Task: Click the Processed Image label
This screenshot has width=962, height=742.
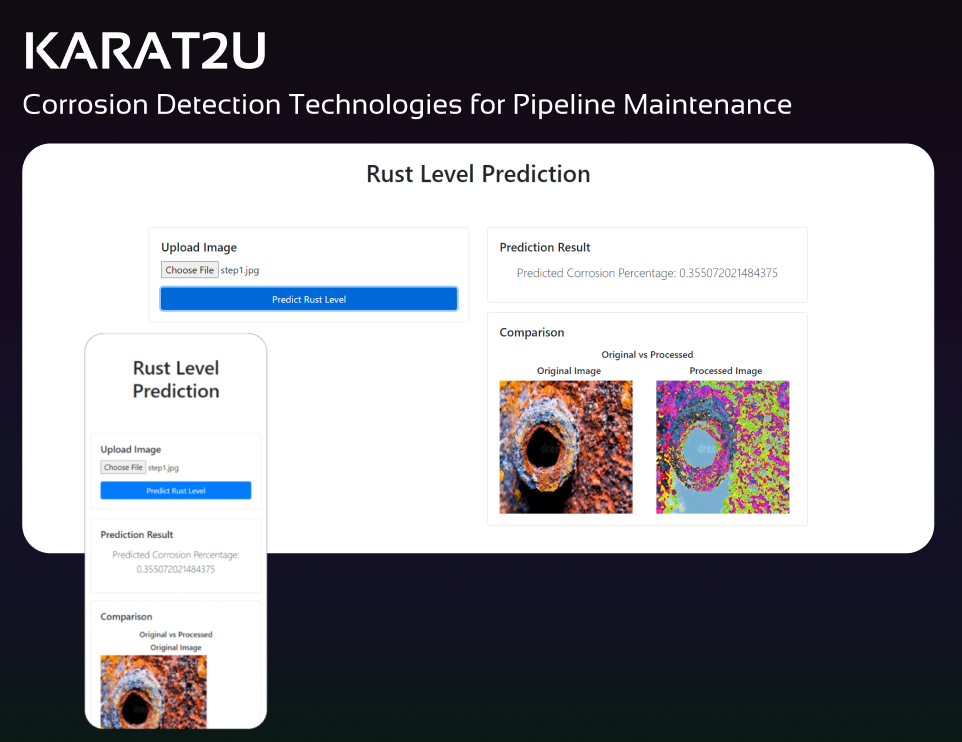Action: (726, 371)
